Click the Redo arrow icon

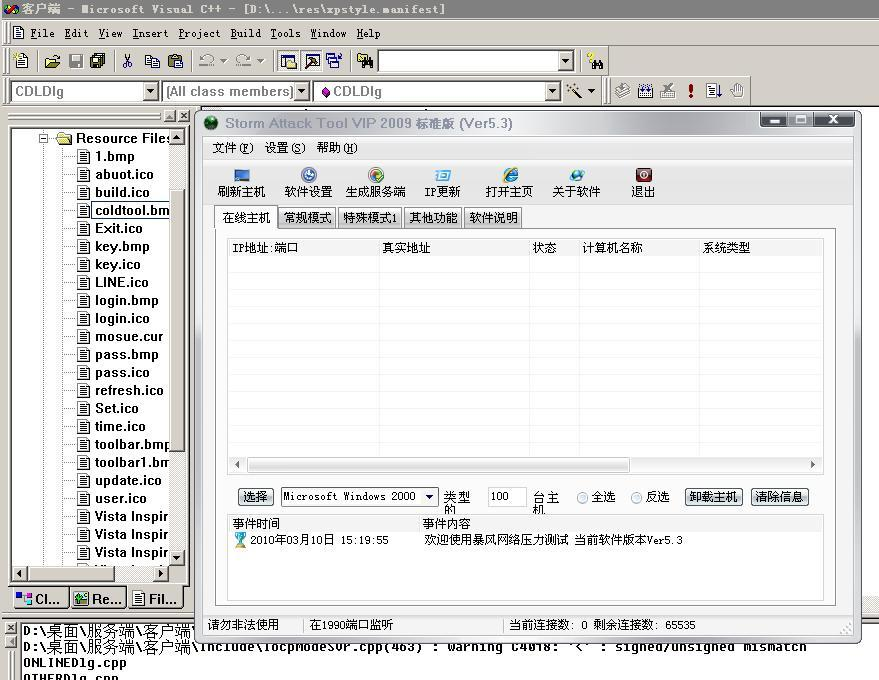243,61
